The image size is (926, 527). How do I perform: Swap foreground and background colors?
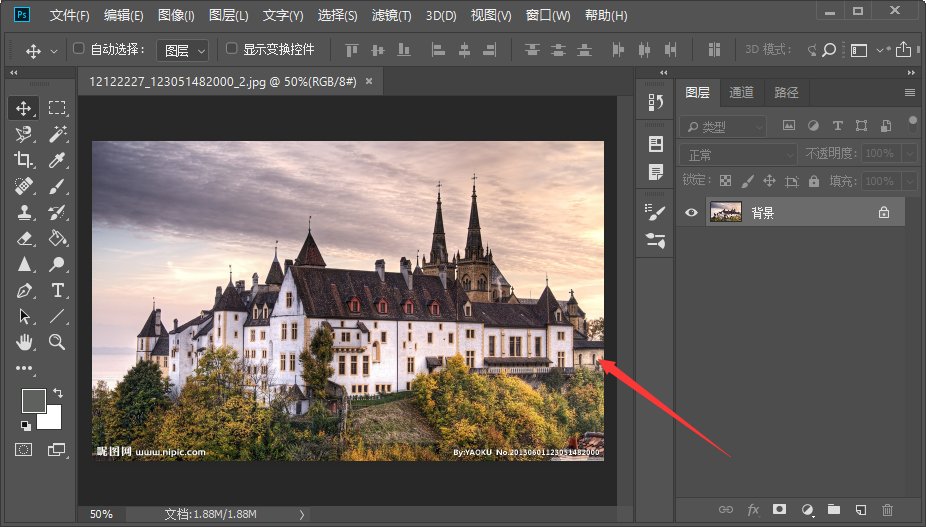pyautogui.click(x=57, y=392)
